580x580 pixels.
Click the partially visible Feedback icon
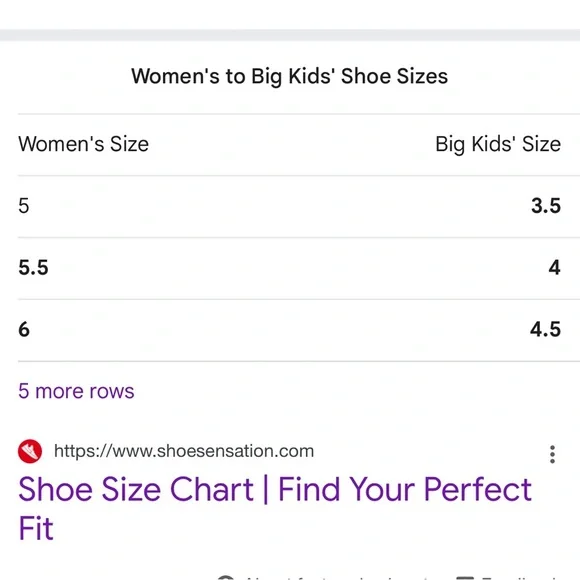pos(465,578)
